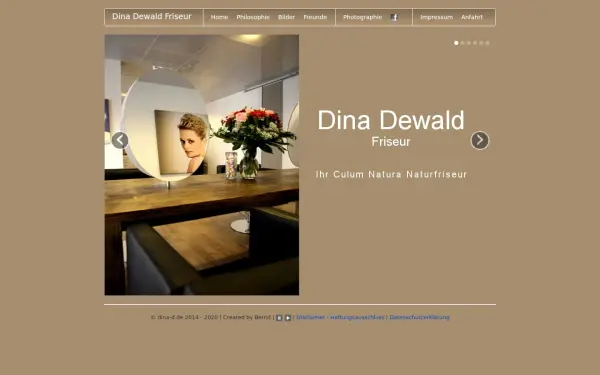Open the Datenschutzerklärung link
The height and width of the screenshot is (375, 600).
[x=419, y=317]
